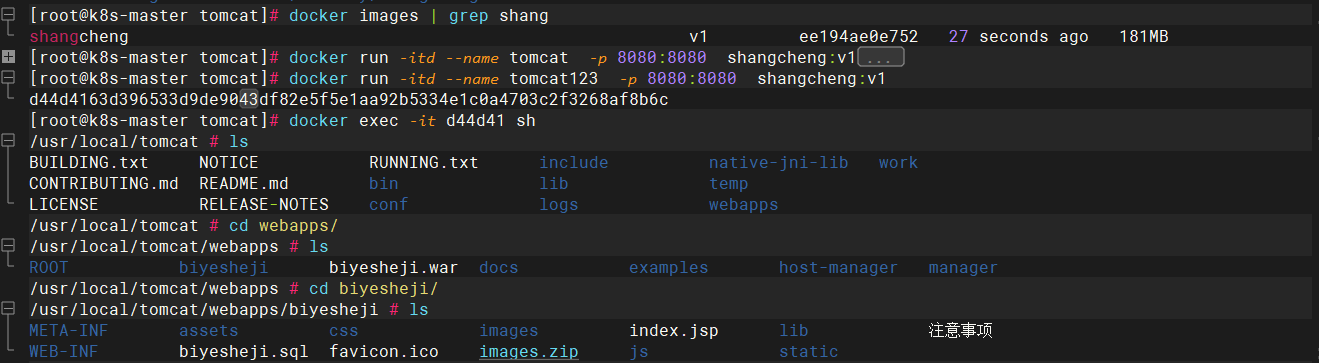
Task: Click the images.zip underlined file name
Action: coord(529,352)
